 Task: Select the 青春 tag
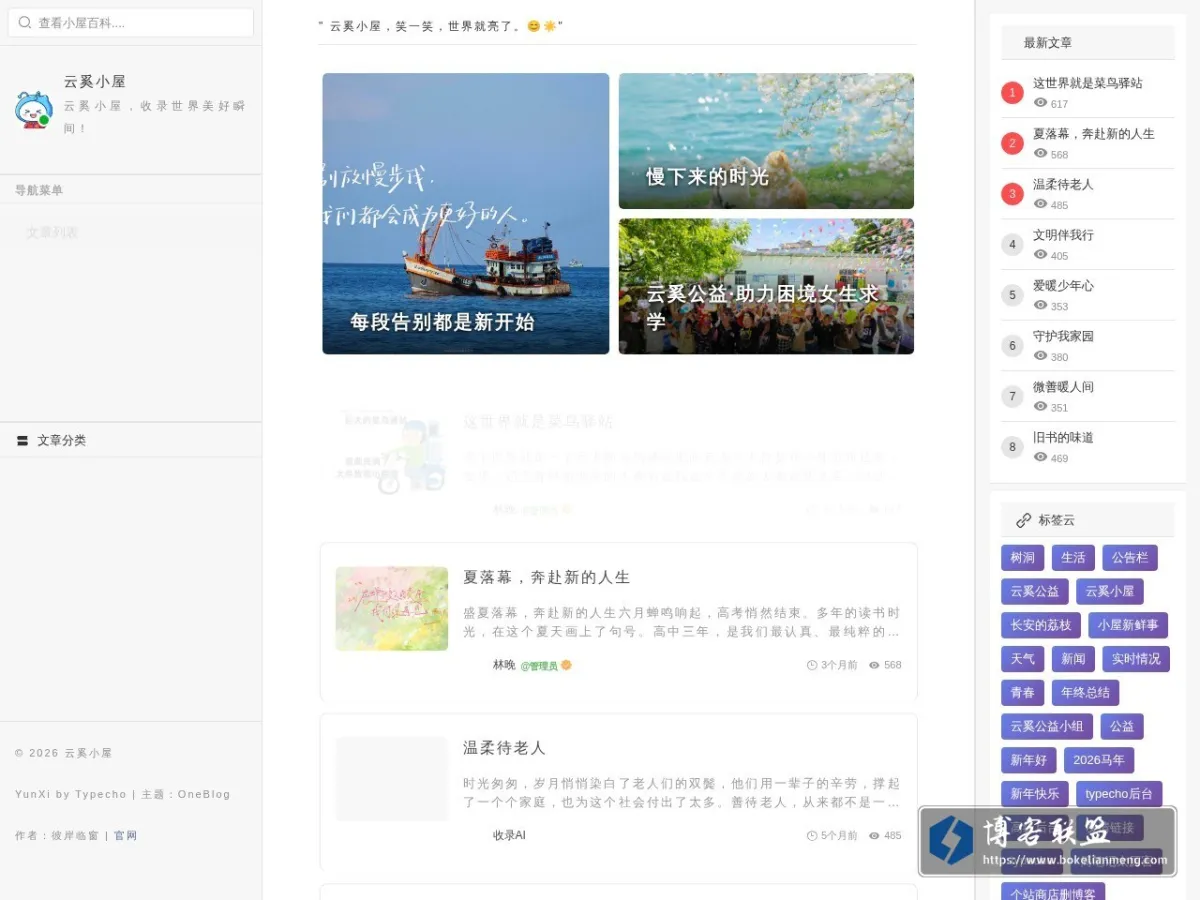pyautogui.click(x=1022, y=693)
